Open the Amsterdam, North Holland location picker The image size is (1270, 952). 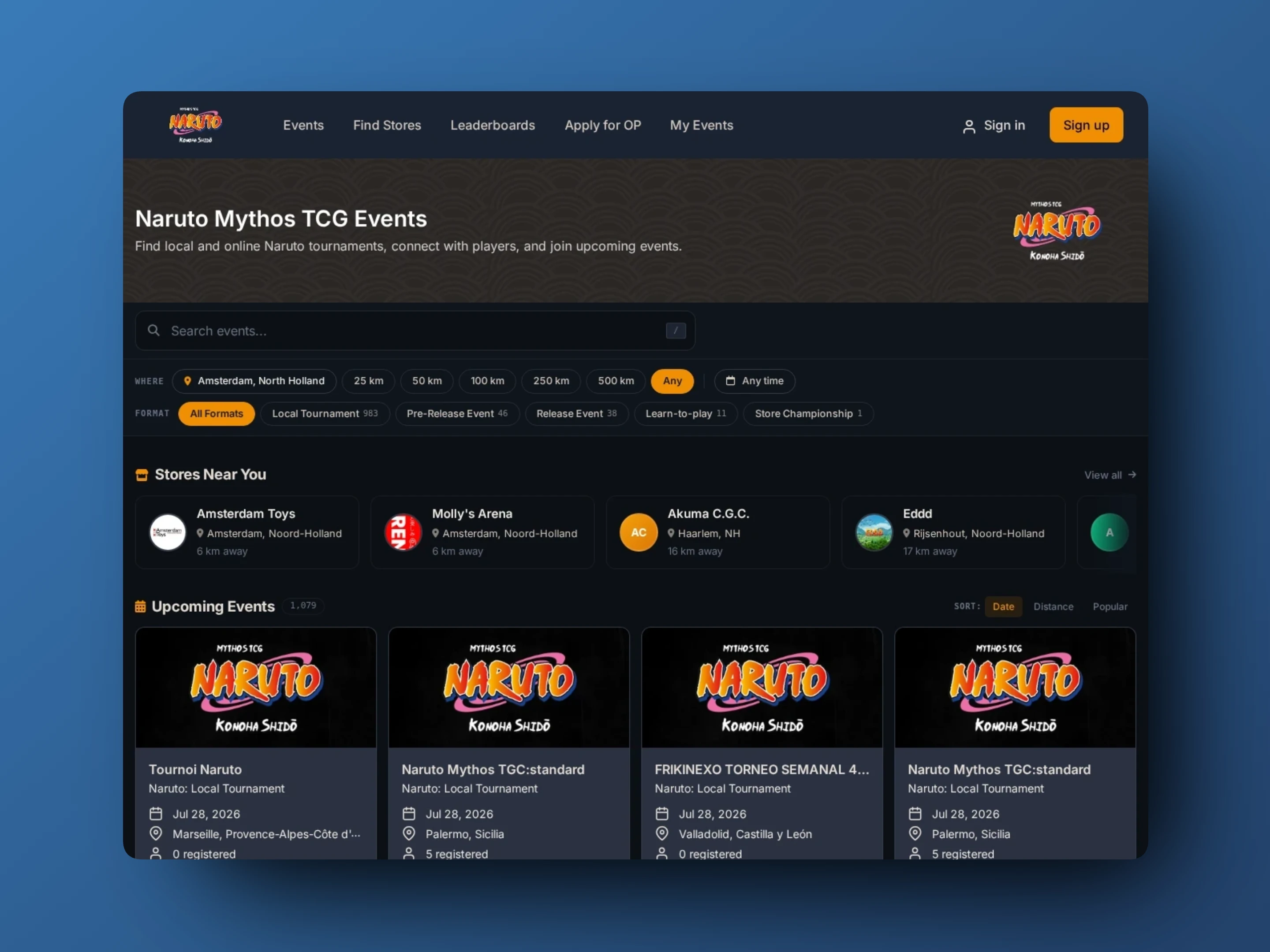tap(254, 381)
